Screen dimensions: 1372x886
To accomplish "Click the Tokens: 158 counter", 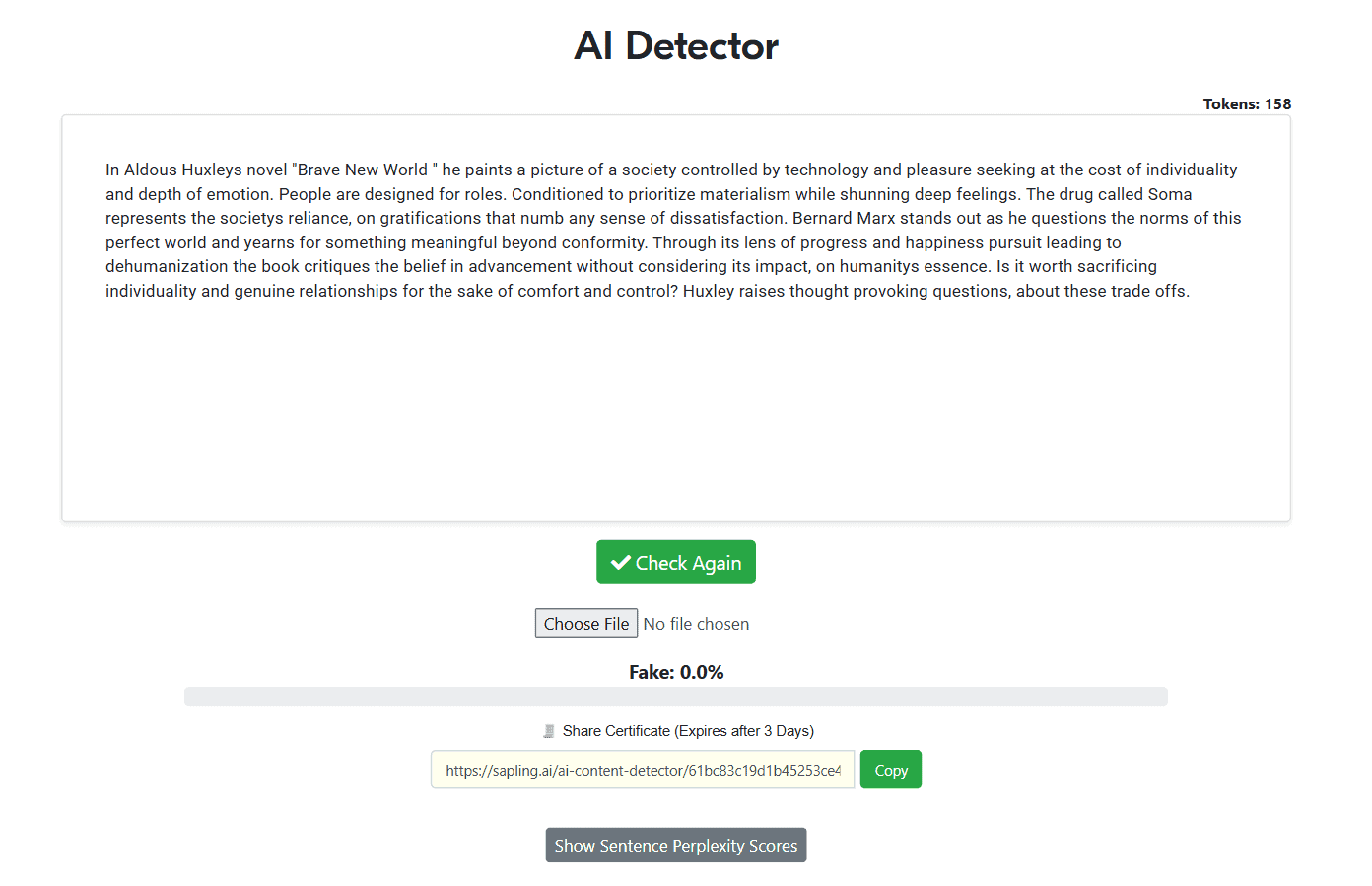I will pos(1247,104).
